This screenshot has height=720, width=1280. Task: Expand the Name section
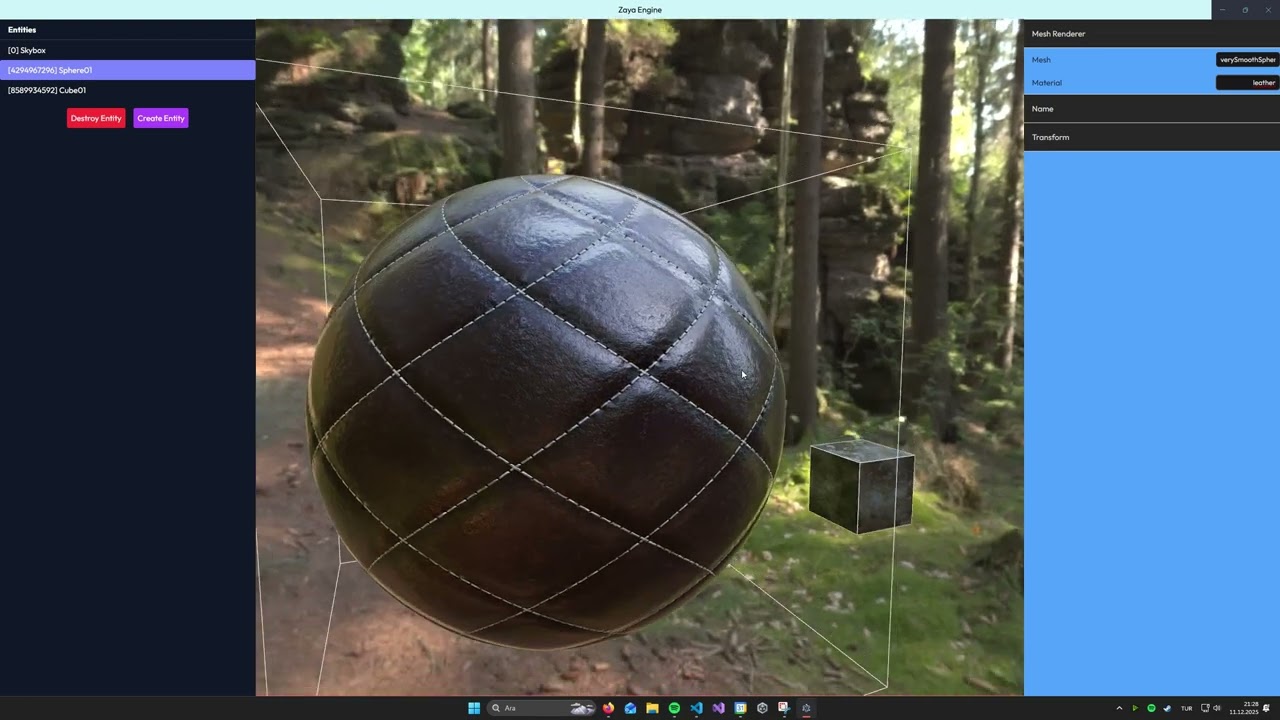[x=1152, y=109]
